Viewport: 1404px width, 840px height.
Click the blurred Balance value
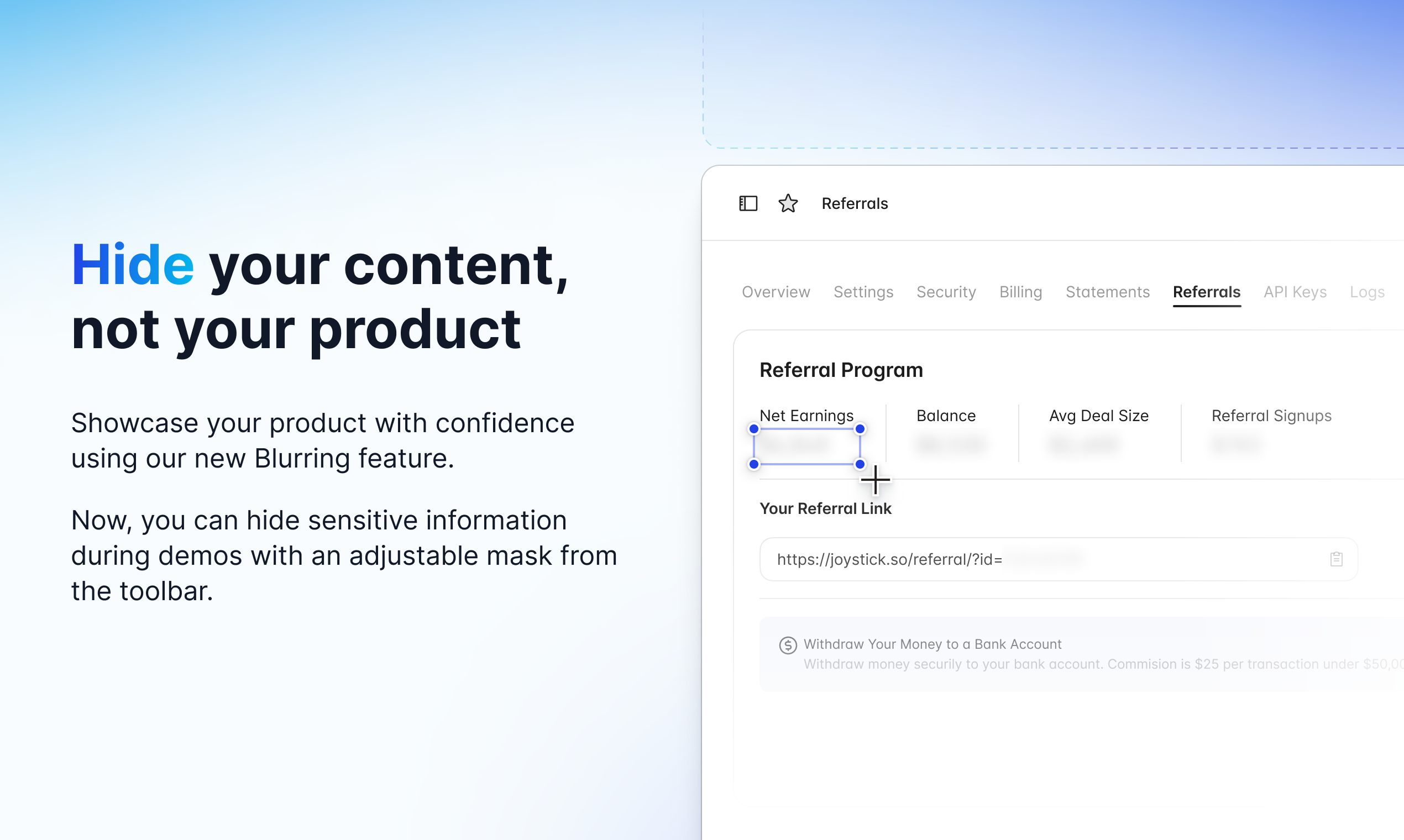951,444
